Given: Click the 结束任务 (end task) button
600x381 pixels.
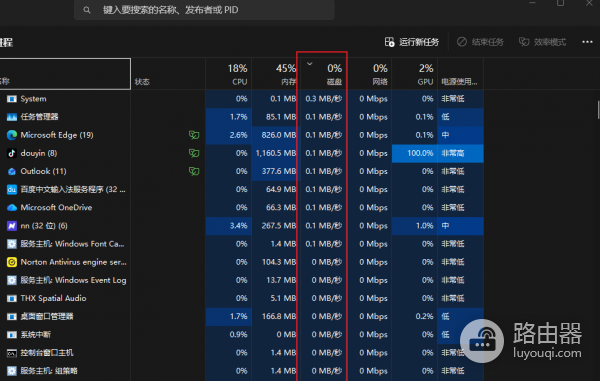Looking at the screenshot, I should (480, 42).
